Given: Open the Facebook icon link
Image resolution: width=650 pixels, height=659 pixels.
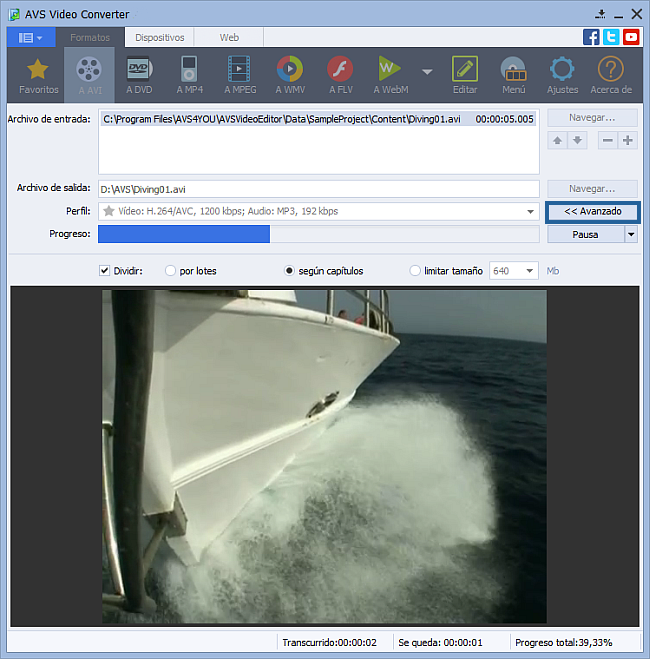Looking at the screenshot, I should [x=591, y=37].
